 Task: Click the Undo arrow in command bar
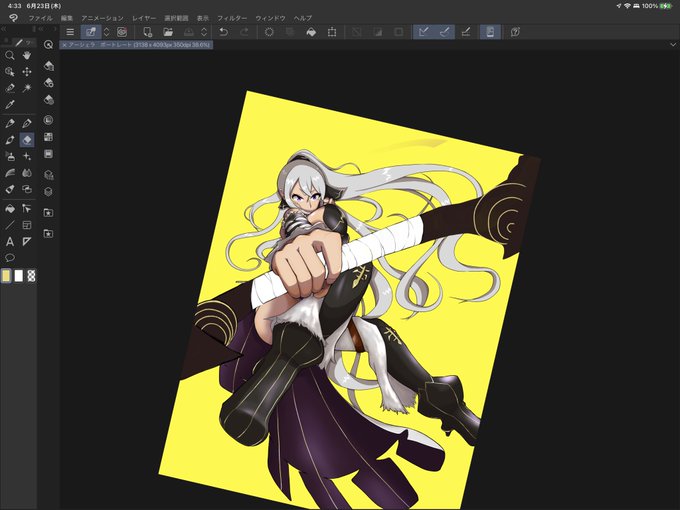coord(223,32)
